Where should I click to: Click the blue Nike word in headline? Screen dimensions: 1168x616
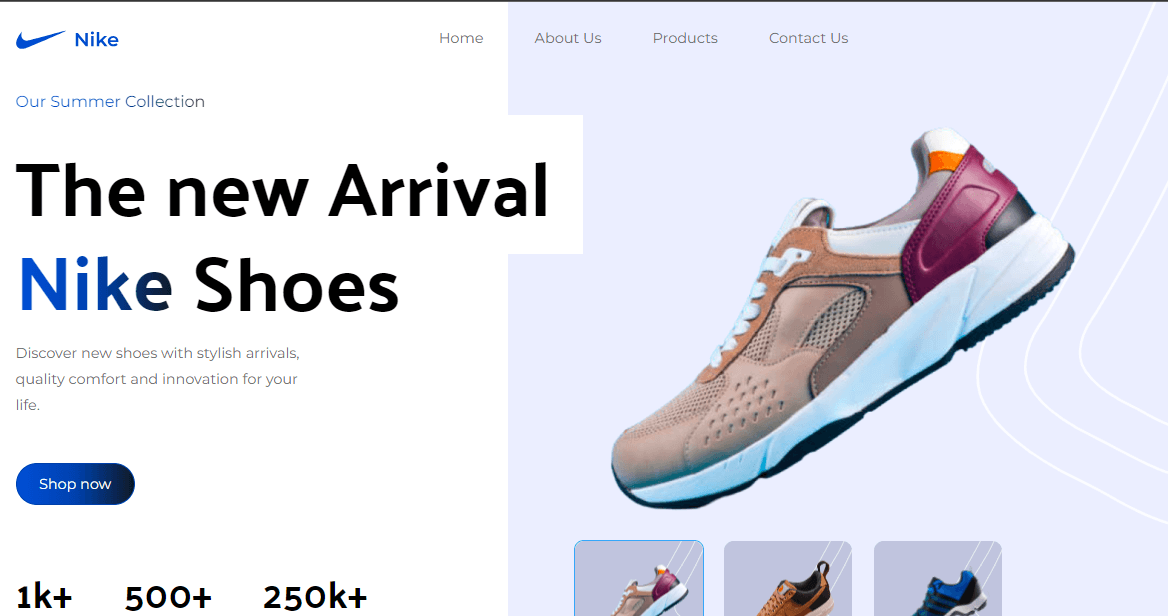pos(95,285)
